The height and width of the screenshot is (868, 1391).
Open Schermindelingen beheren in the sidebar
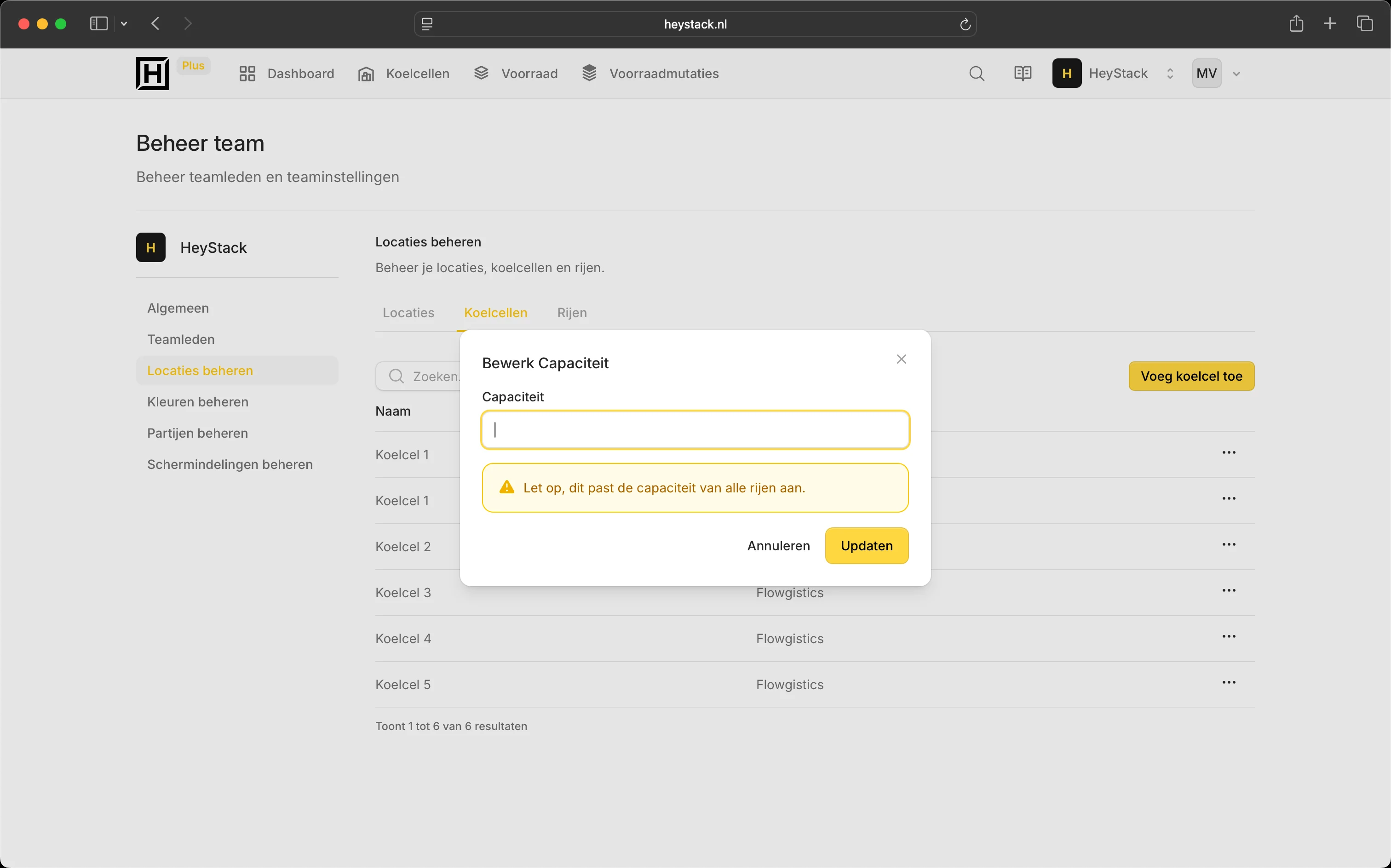[230, 464]
